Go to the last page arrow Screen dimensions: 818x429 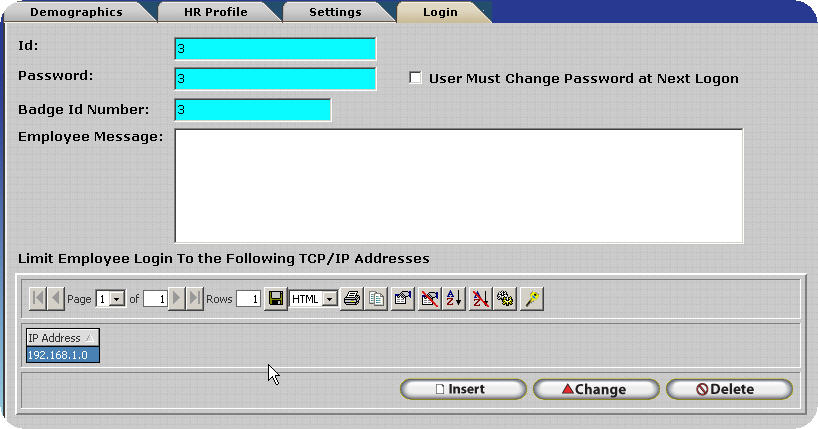[x=195, y=299]
